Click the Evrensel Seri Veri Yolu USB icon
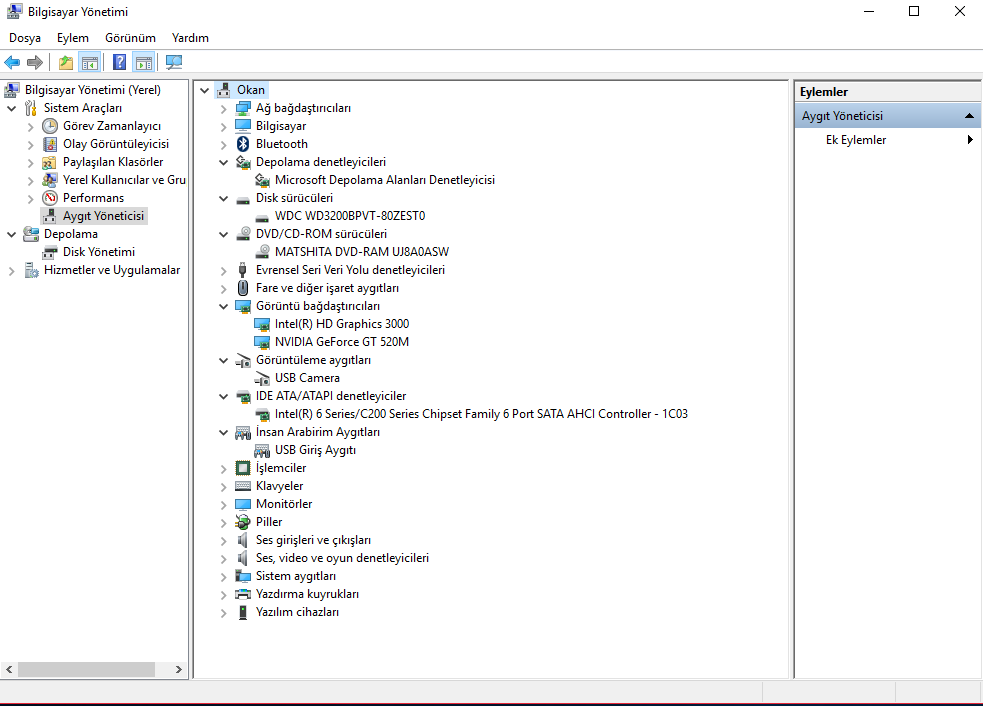983x706 pixels. click(x=243, y=270)
